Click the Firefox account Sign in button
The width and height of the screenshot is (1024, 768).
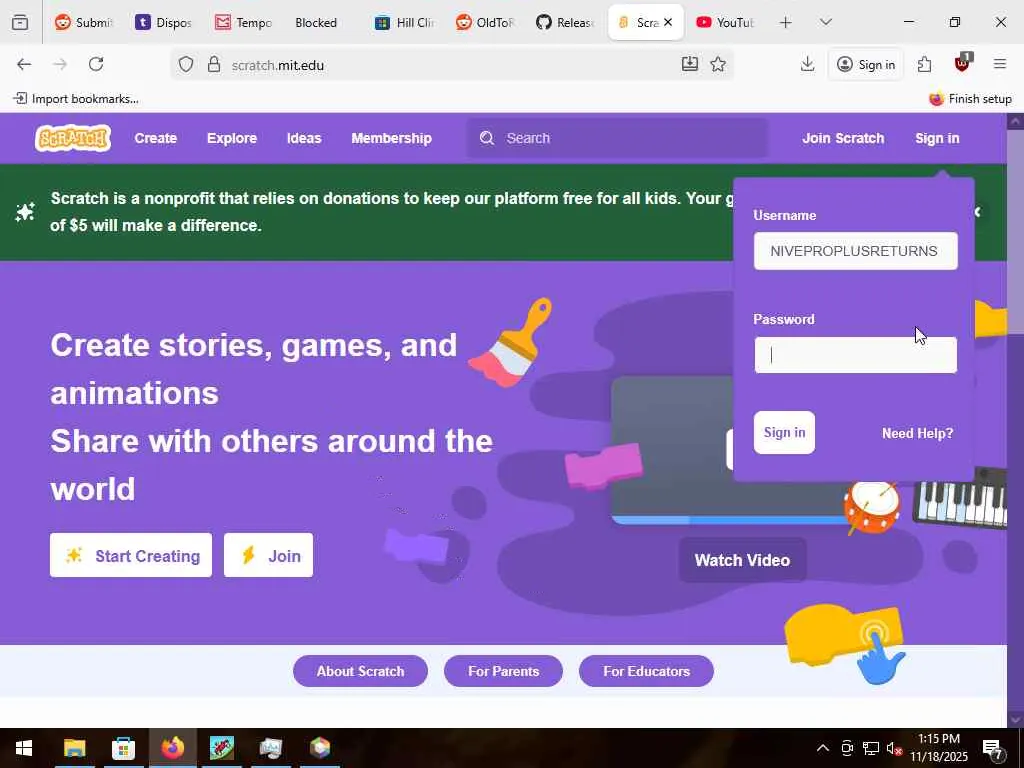(866, 64)
